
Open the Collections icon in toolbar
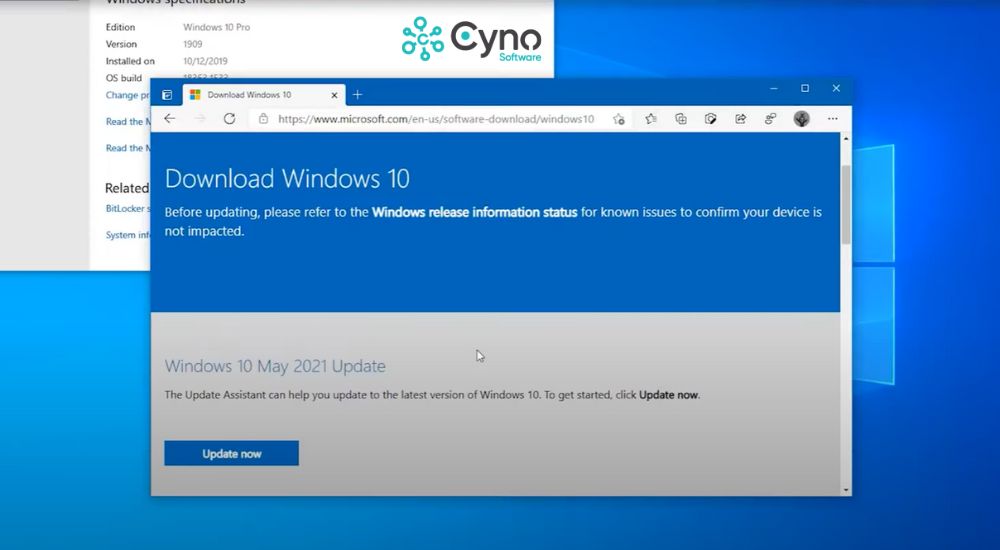click(x=680, y=119)
